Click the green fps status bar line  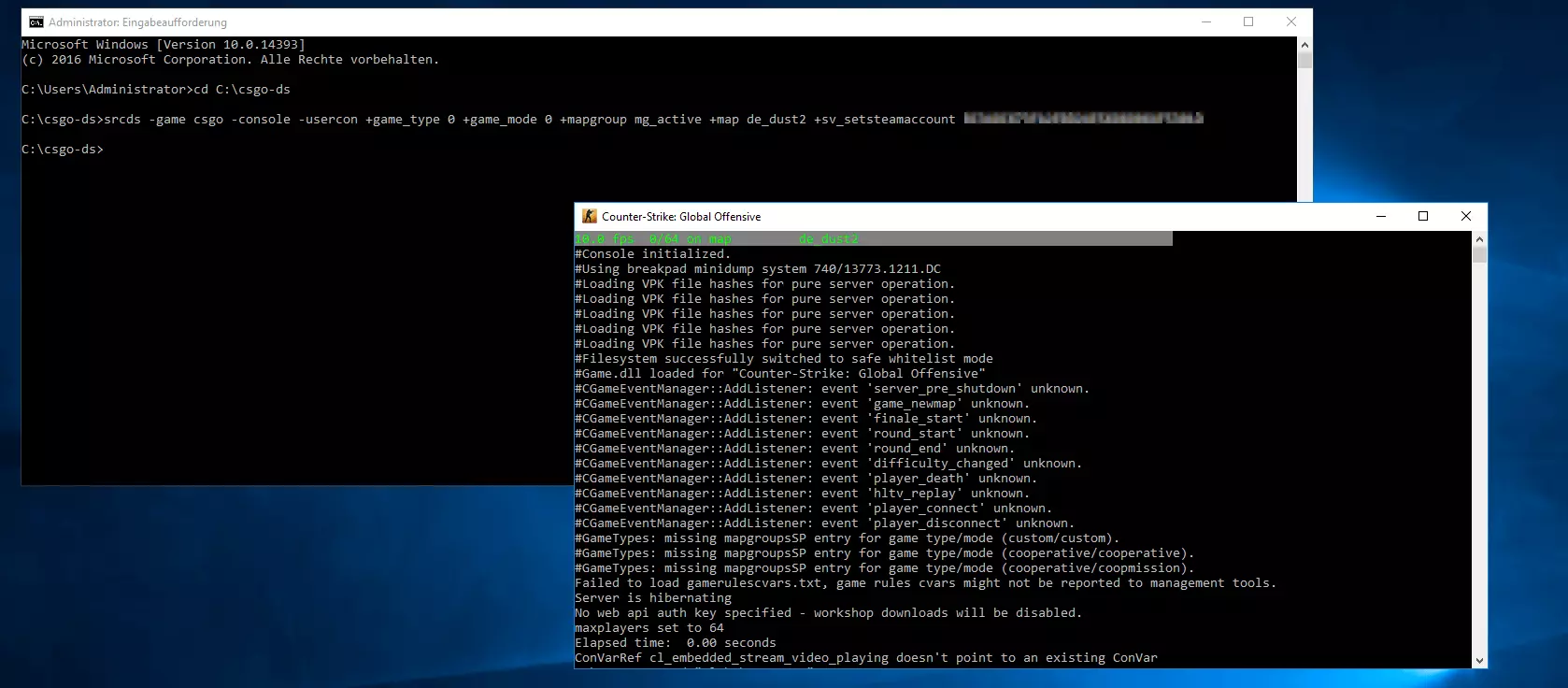coord(873,239)
